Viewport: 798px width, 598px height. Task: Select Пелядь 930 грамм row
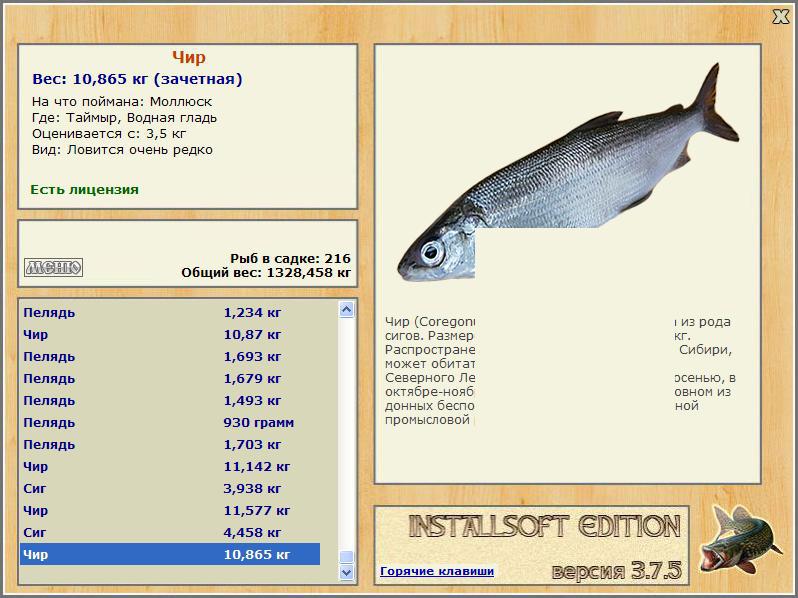170,422
